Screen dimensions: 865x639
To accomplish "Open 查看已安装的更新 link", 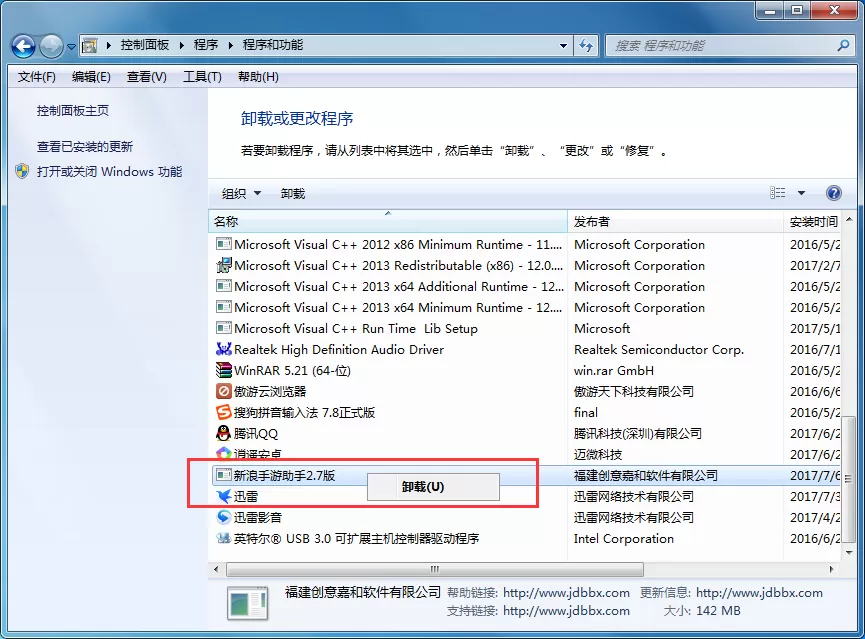I will point(85,147).
